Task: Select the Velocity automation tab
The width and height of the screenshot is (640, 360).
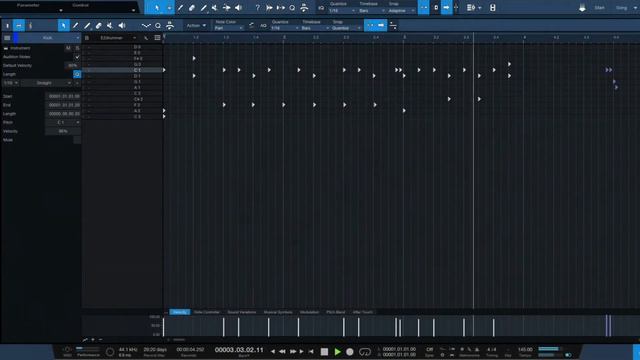Action: tap(180, 312)
